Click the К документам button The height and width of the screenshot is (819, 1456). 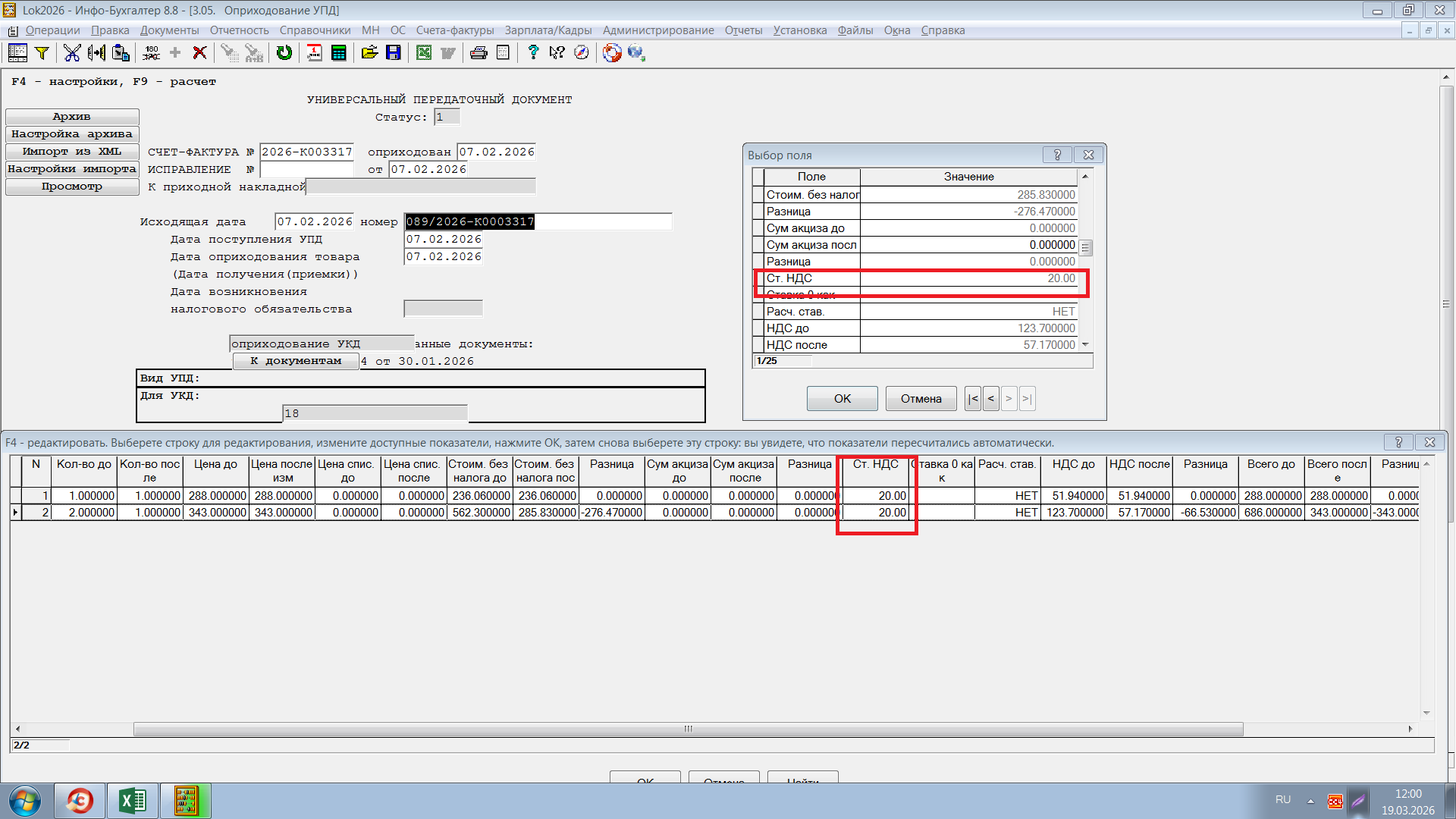[296, 361]
